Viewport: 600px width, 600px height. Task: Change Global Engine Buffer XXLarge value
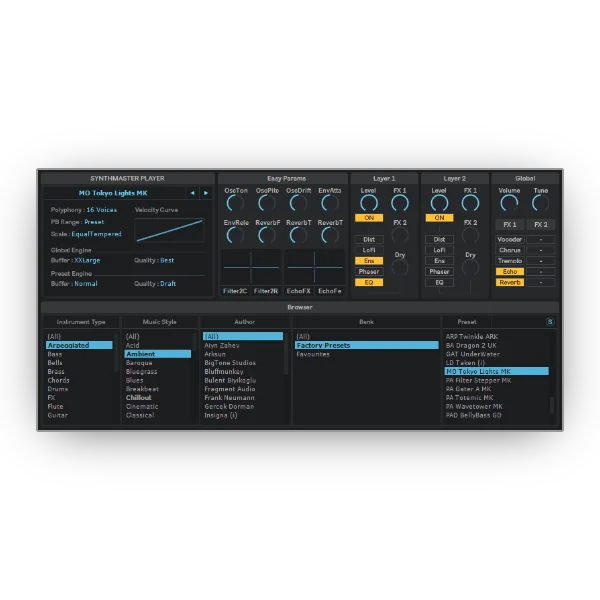(87, 260)
